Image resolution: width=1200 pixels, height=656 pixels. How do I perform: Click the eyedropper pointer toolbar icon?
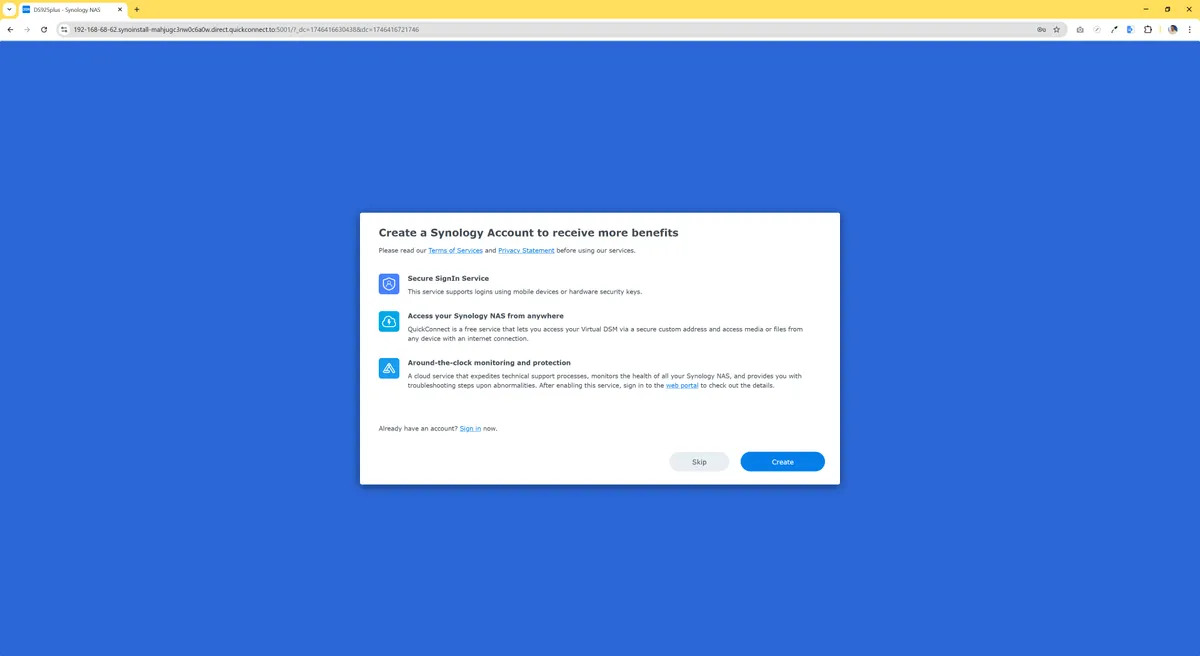pos(1114,29)
